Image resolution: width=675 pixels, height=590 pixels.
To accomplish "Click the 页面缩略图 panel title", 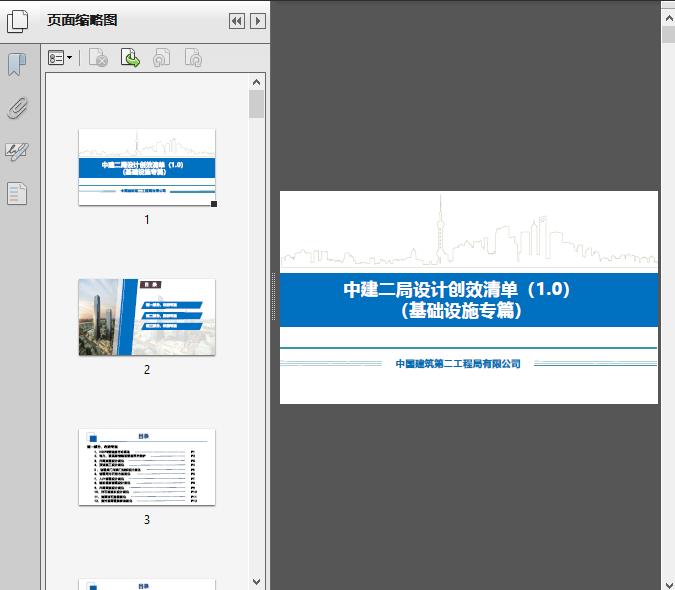I will point(82,20).
